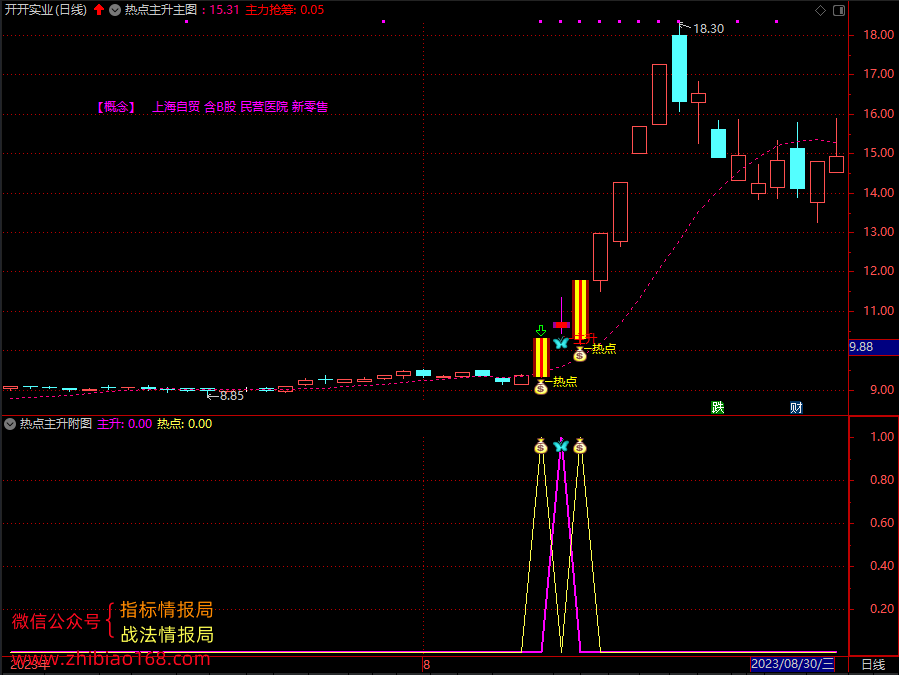
Task: Click the money bag icon beside upper 热点
Action: [580, 354]
